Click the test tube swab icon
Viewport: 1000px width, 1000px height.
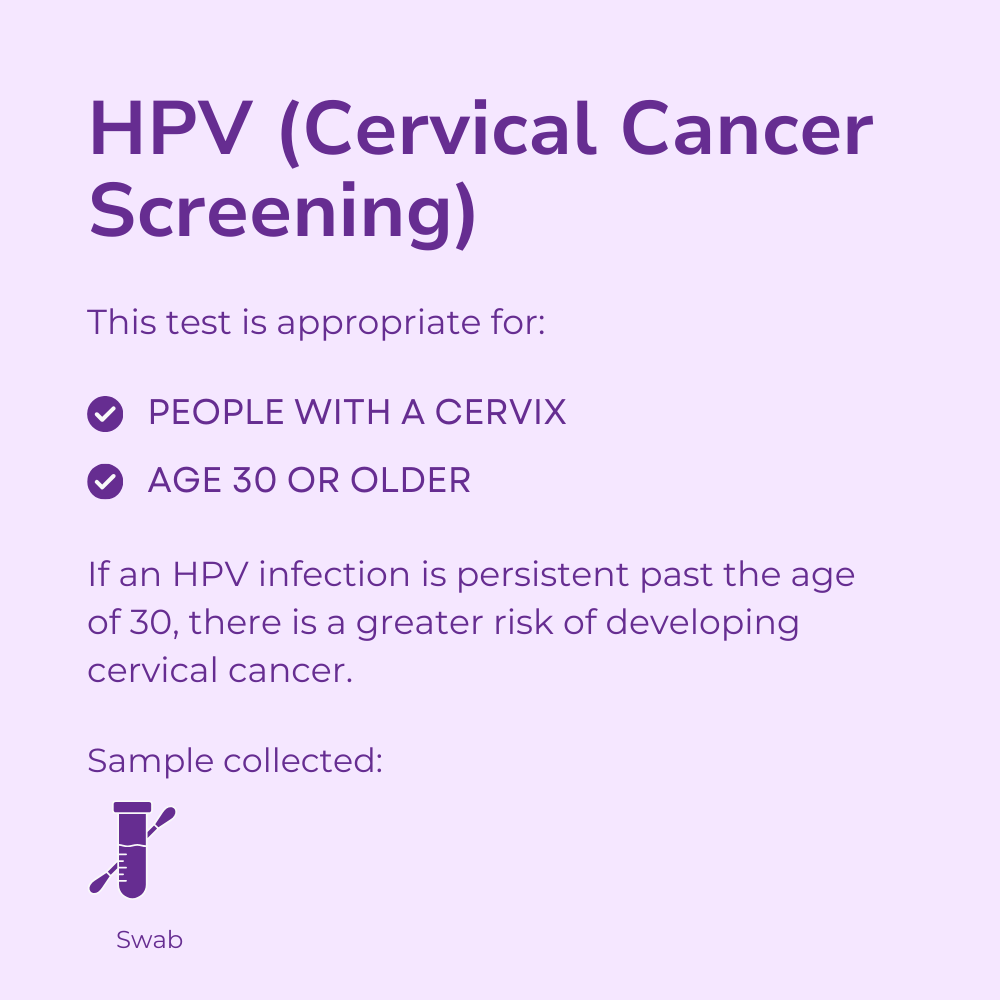point(132,850)
